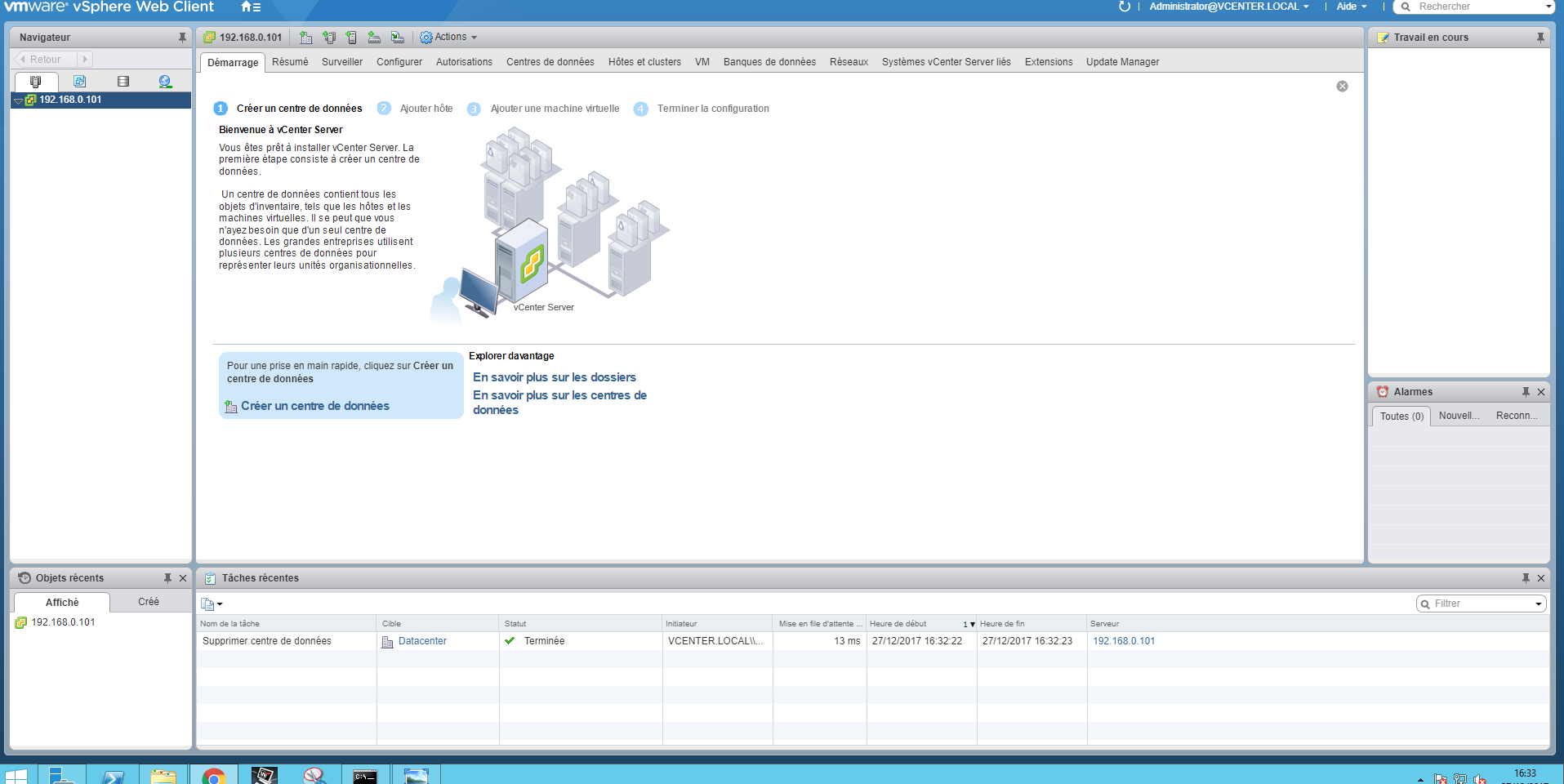
Task: Open Chrome from taskbar
Action: [214, 775]
